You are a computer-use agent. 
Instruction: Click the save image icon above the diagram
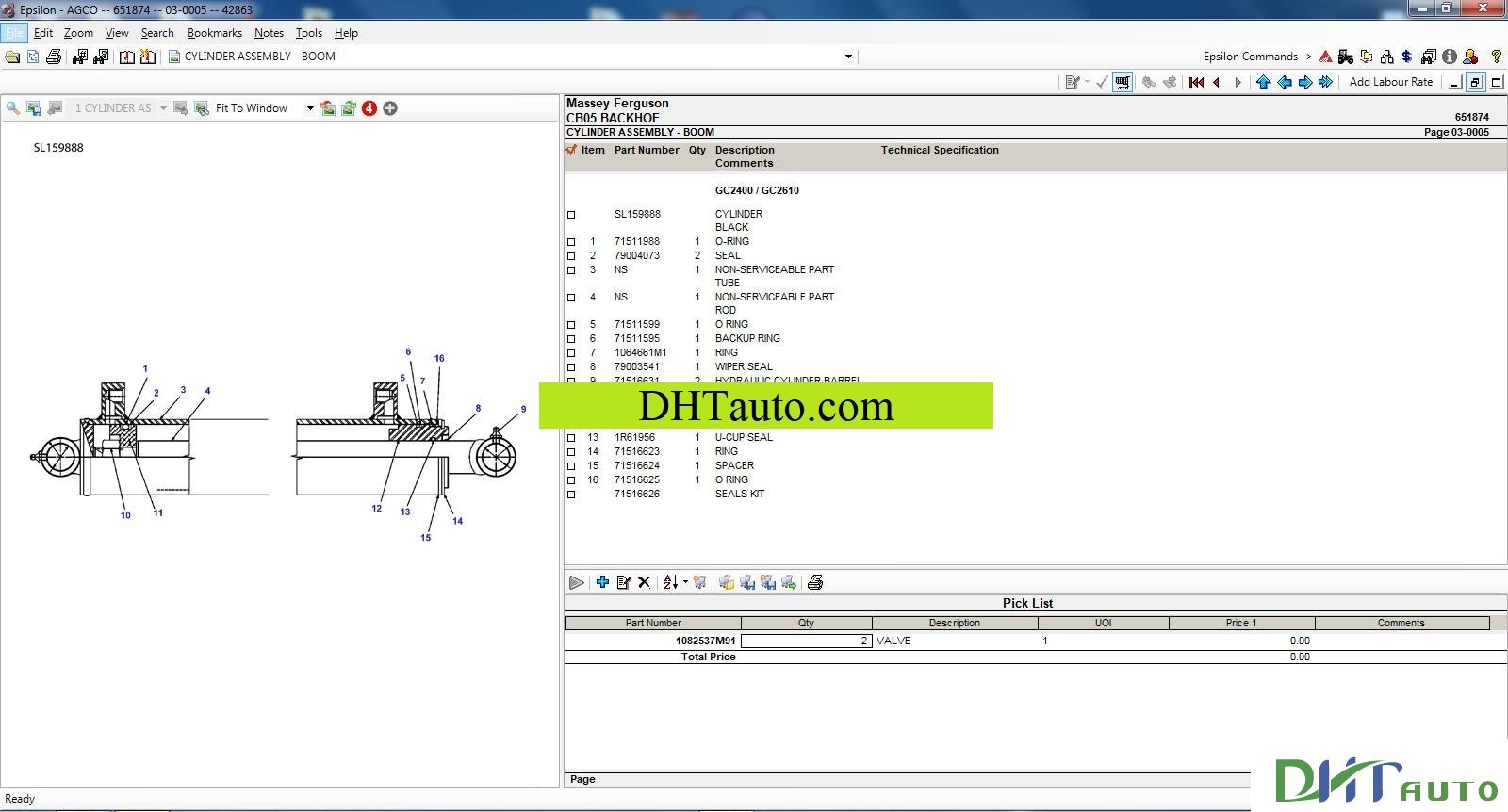point(34,108)
